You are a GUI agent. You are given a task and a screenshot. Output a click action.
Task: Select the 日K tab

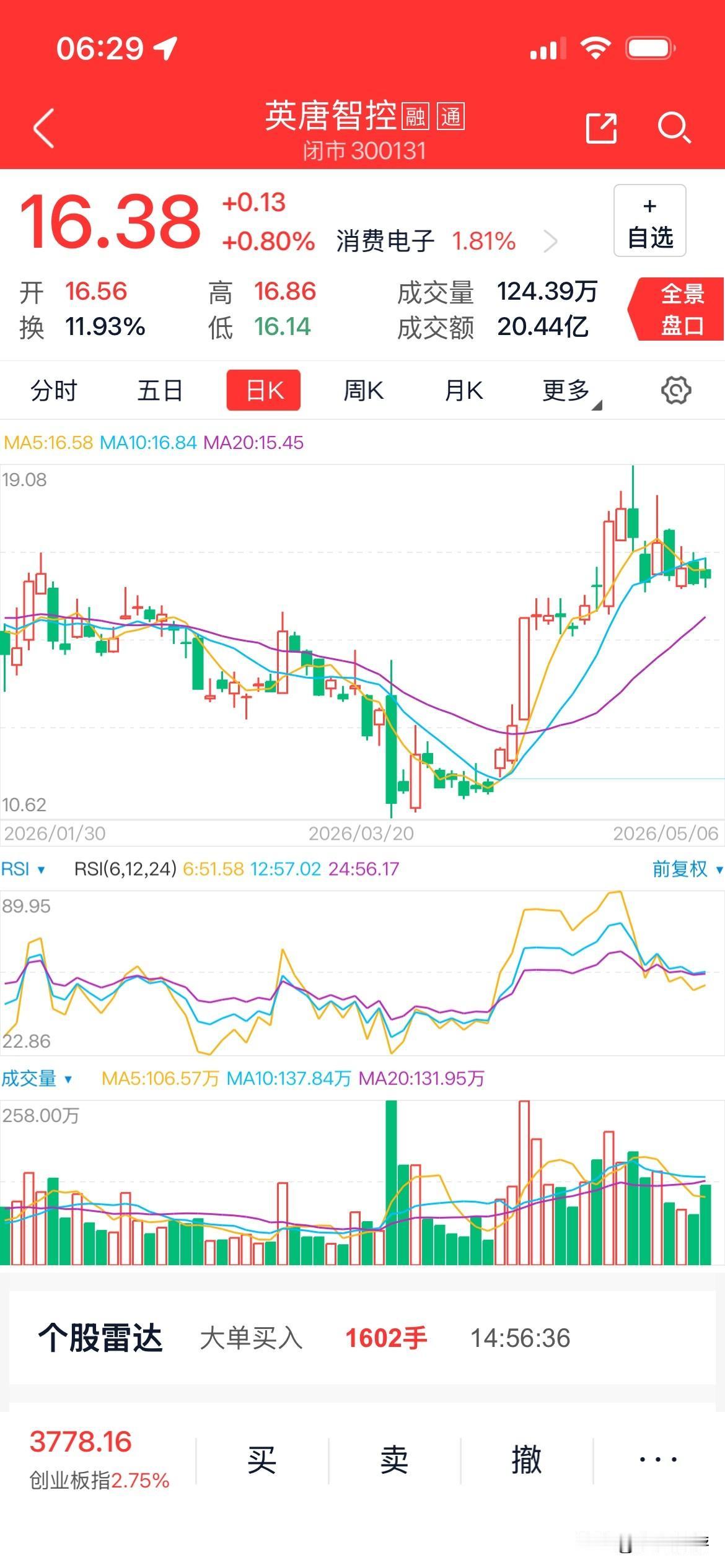[264, 390]
